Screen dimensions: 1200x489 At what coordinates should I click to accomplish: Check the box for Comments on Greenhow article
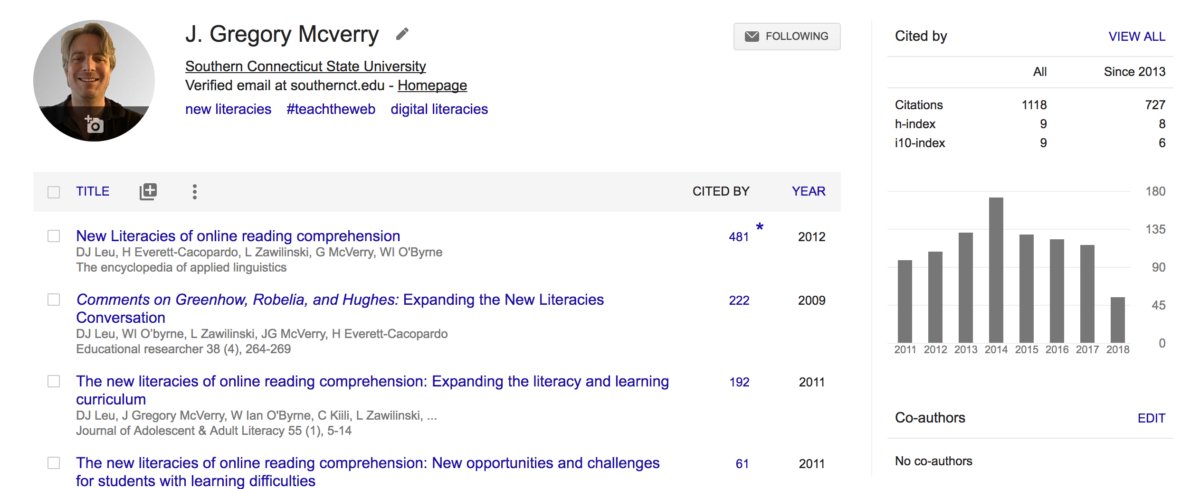54,300
